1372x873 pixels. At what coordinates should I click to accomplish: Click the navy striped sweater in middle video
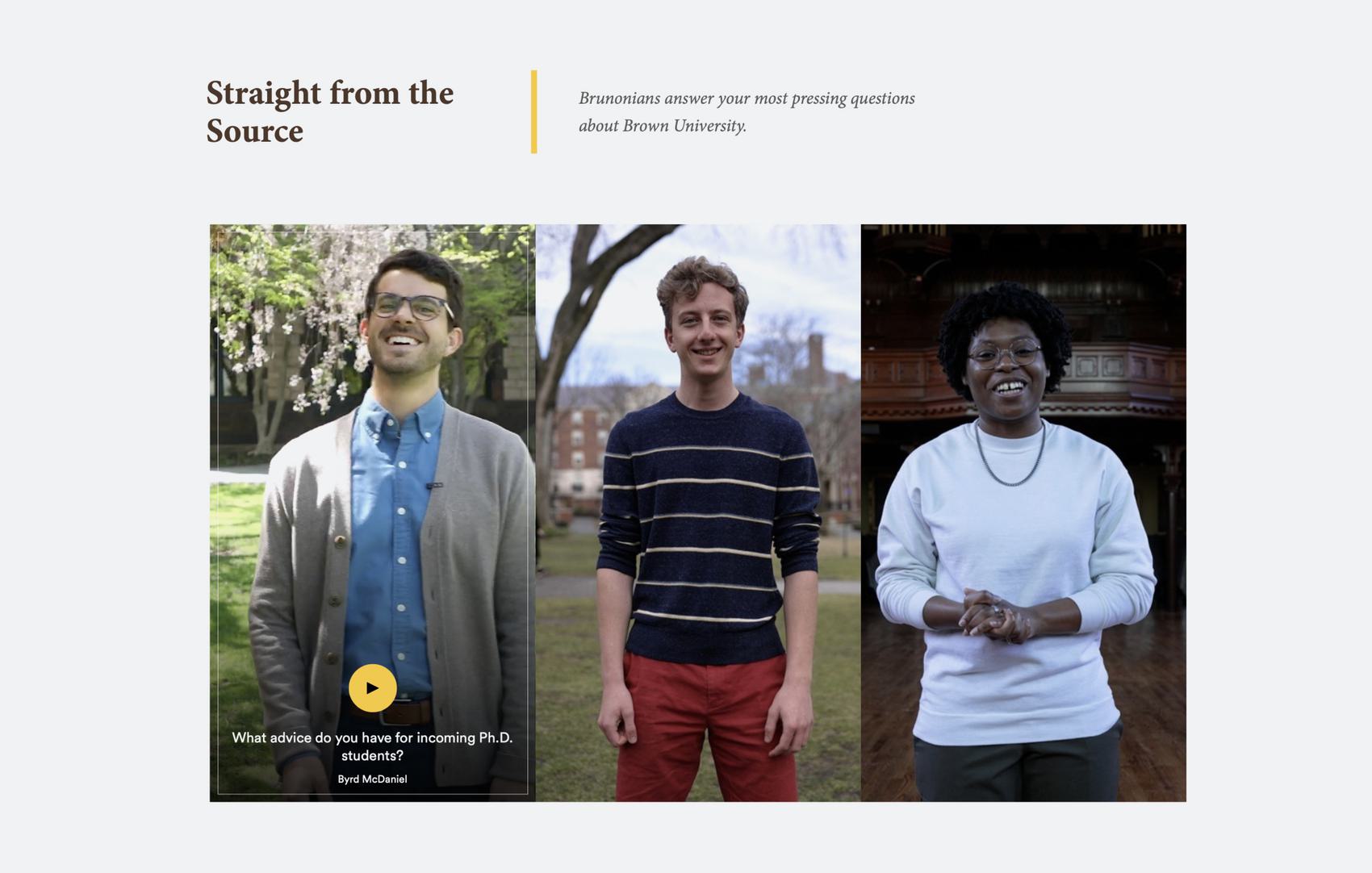coord(707,524)
